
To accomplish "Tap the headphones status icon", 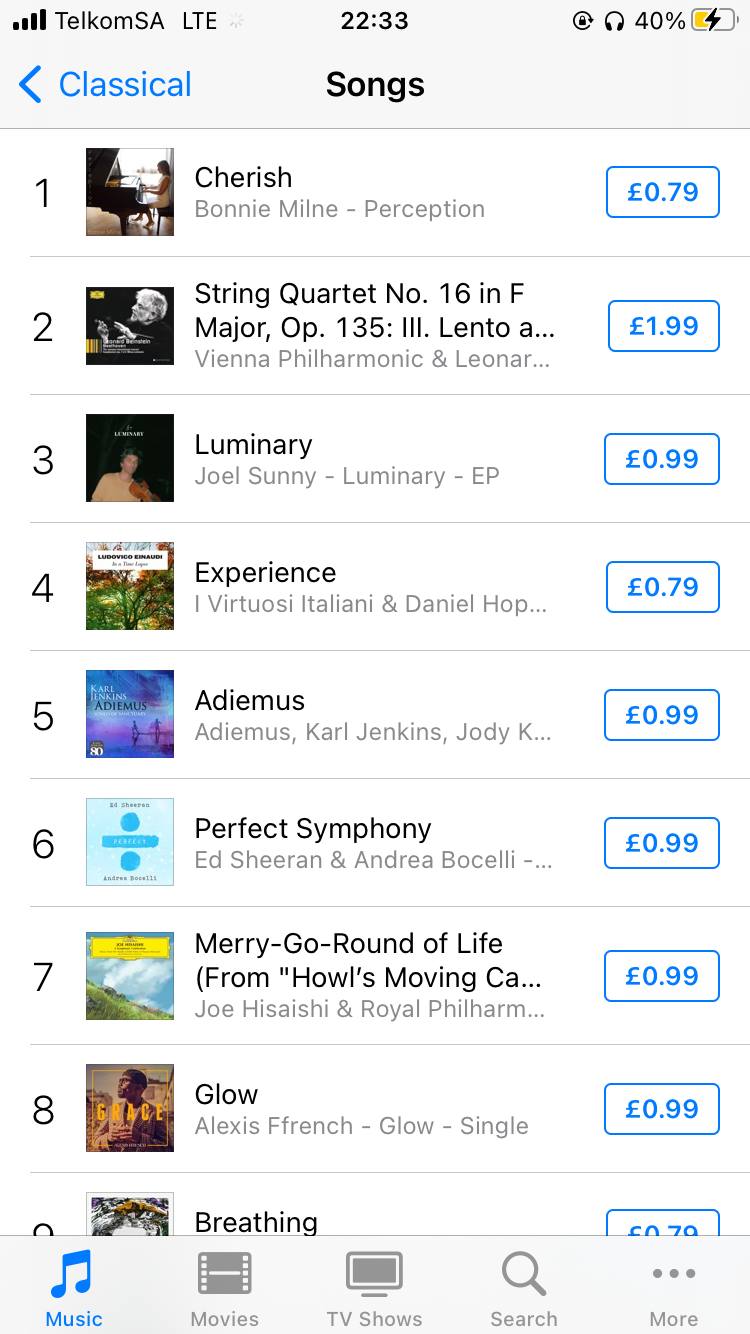I will (614, 21).
